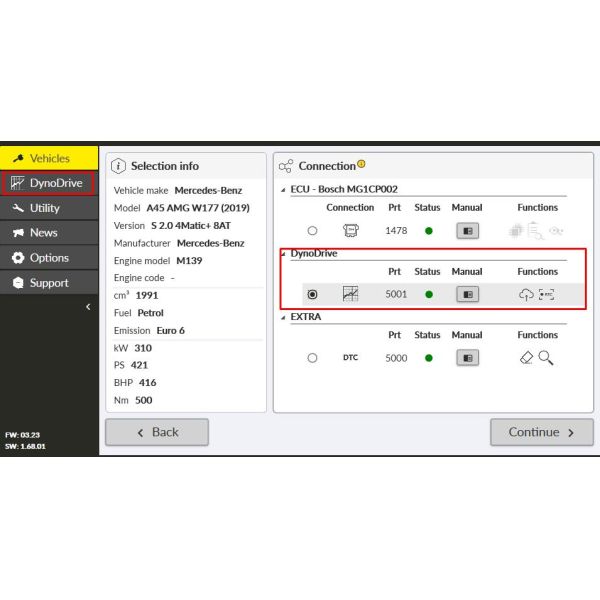This screenshot has height=600, width=600.
Task: Click the cloud upload function icon
Action: tap(526, 294)
